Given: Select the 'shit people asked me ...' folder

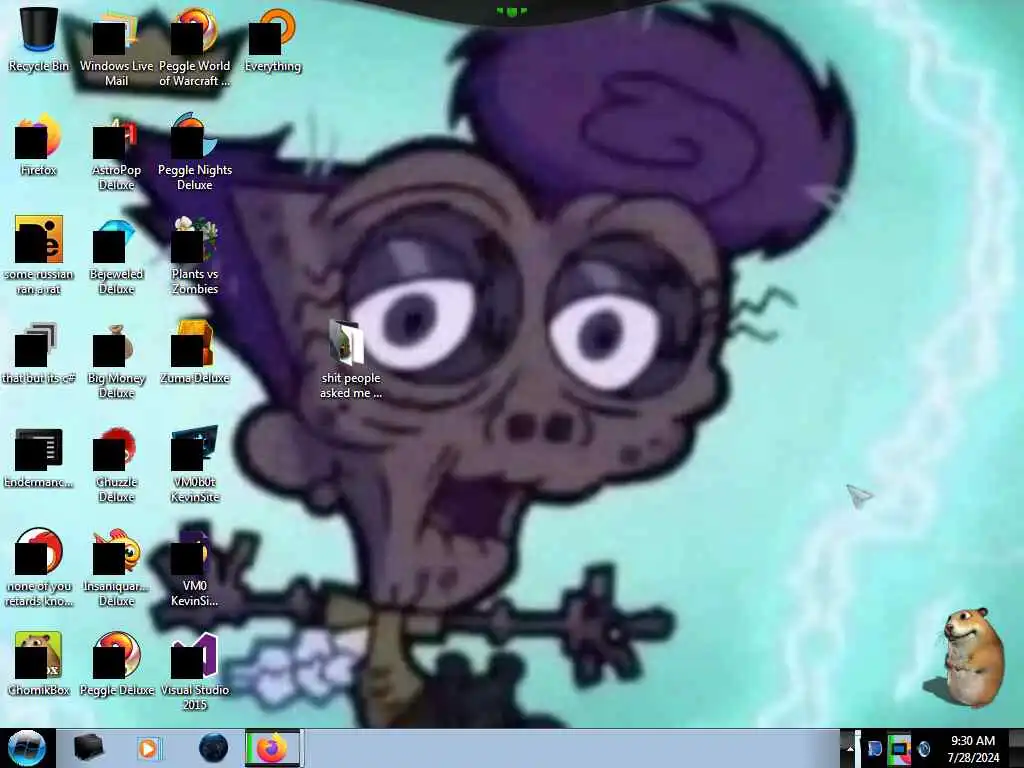Looking at the screenshot, I should [x=351, y=359].
